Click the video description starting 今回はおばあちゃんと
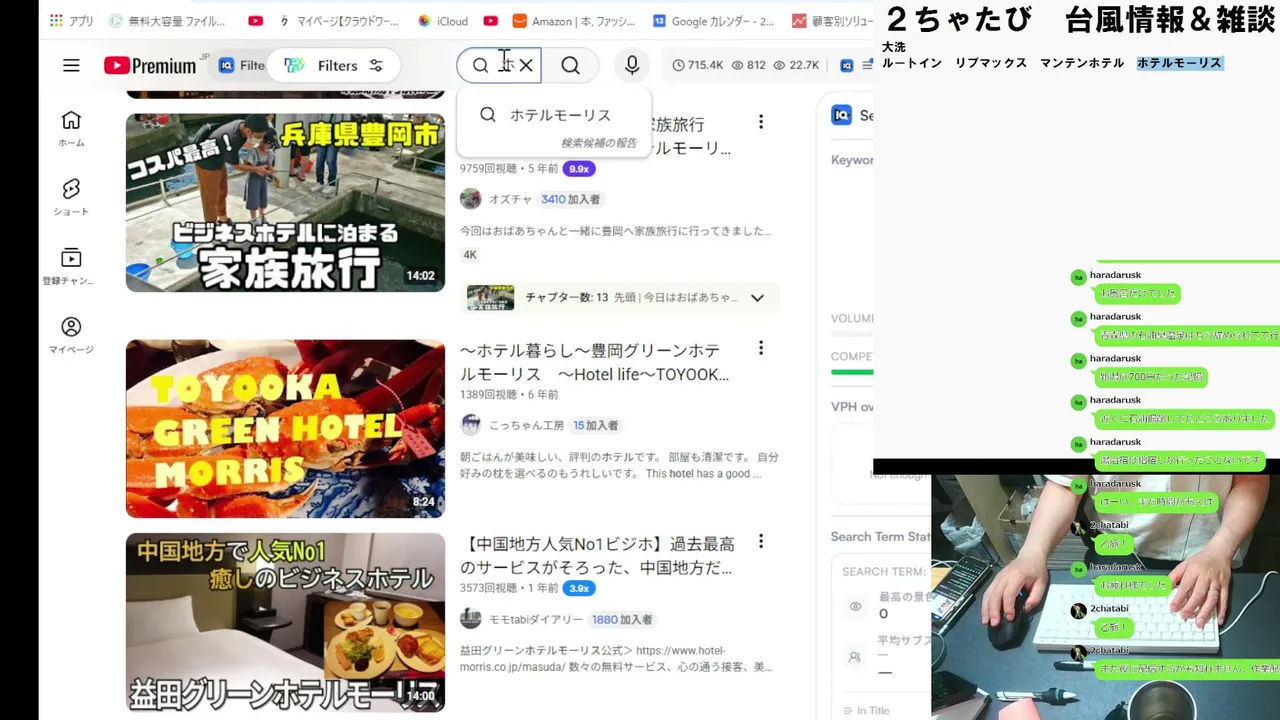Image resolution: width=1280 pixels, height=720 pixels. click(x=615, y=231)
